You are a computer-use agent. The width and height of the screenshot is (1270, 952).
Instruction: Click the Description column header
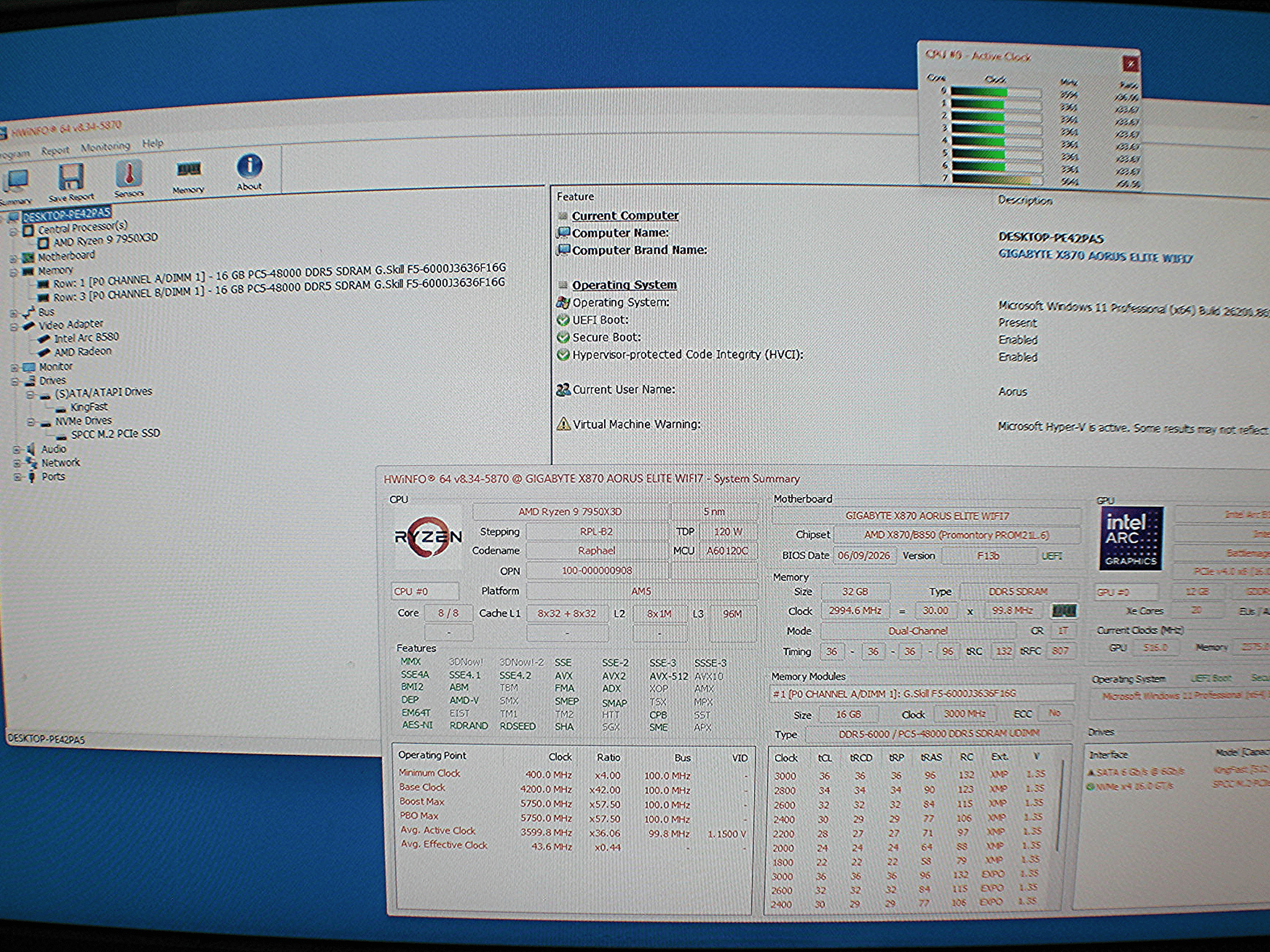pos(1025,200)
